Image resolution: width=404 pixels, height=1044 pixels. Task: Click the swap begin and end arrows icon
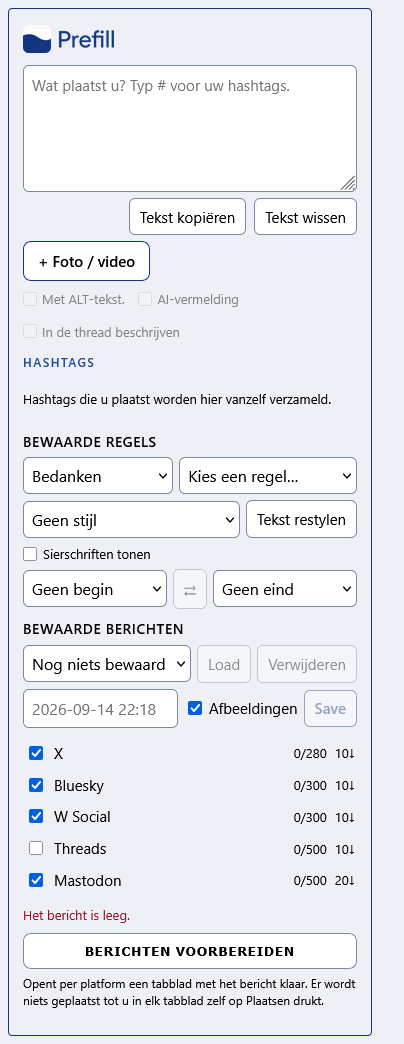pyautogui.click(x=190, y=589)
